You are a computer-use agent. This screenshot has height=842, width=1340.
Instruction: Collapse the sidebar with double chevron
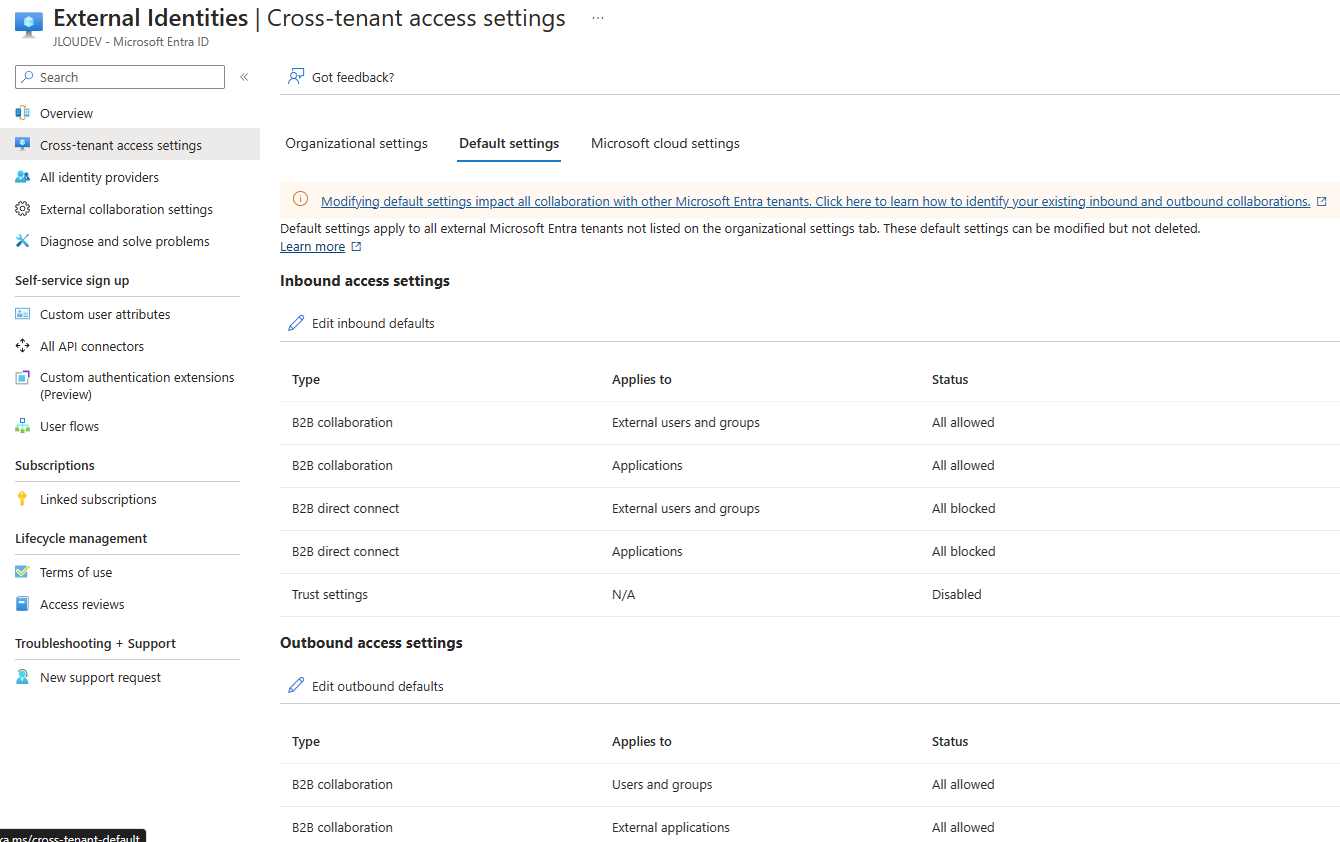[x=244, y=77]
